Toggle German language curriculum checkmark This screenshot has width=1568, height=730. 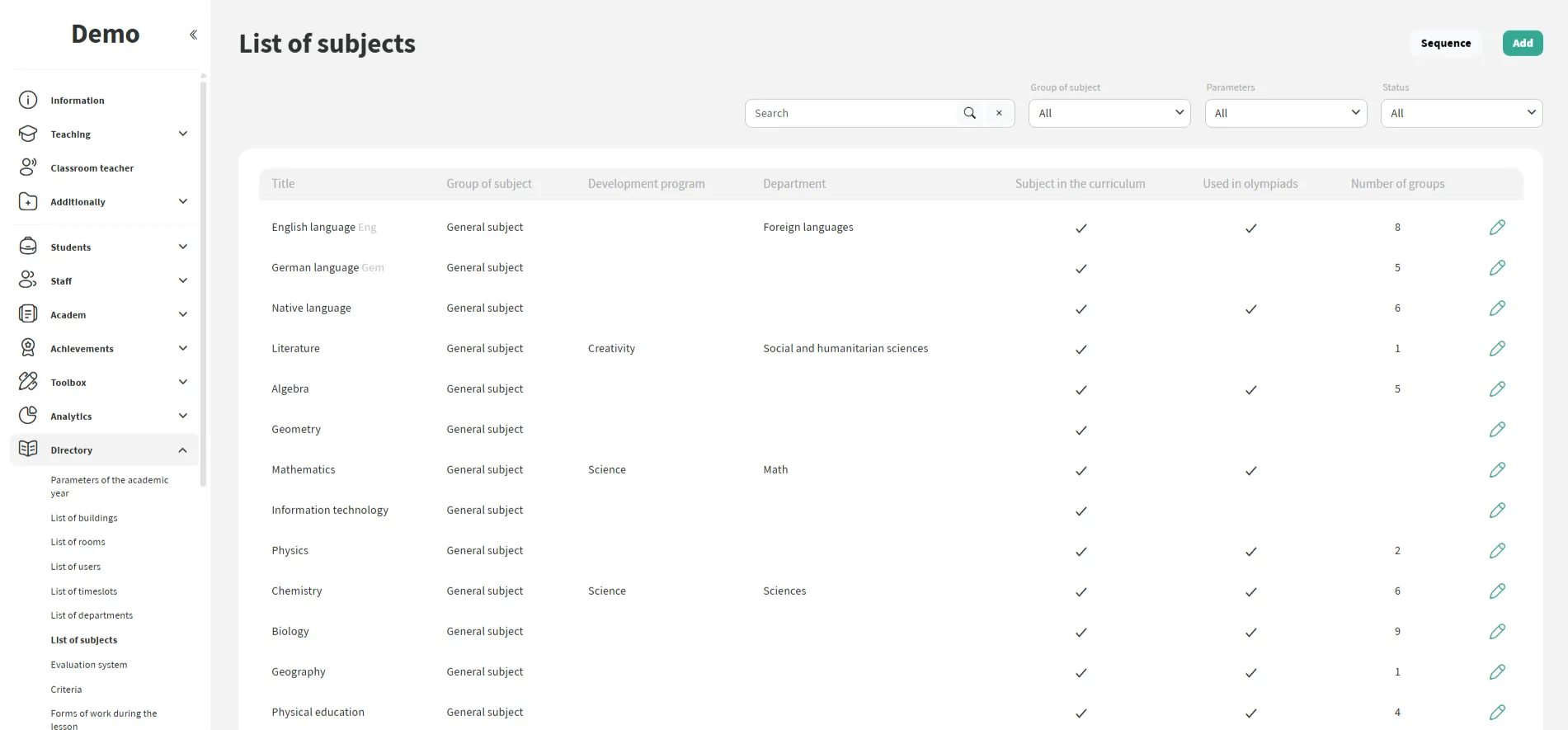tap(1081, 269)
